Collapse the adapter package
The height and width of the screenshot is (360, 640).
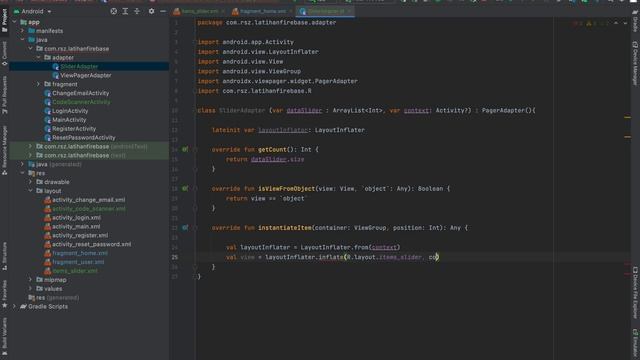click(38, 58)
